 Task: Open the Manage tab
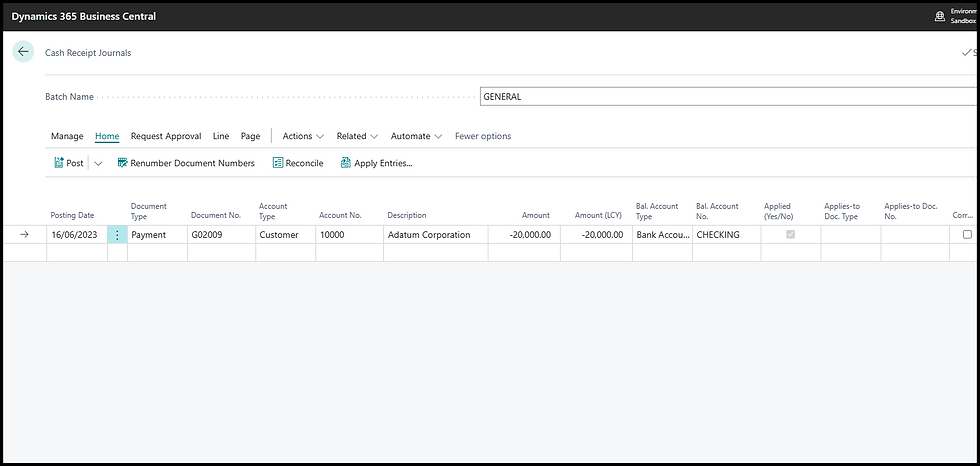(x=67, y=136)
